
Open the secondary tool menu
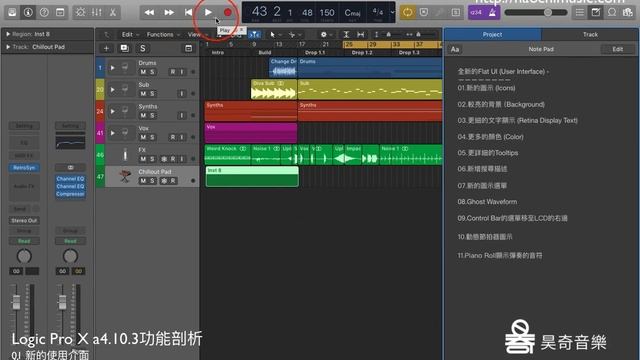(294, 35)
